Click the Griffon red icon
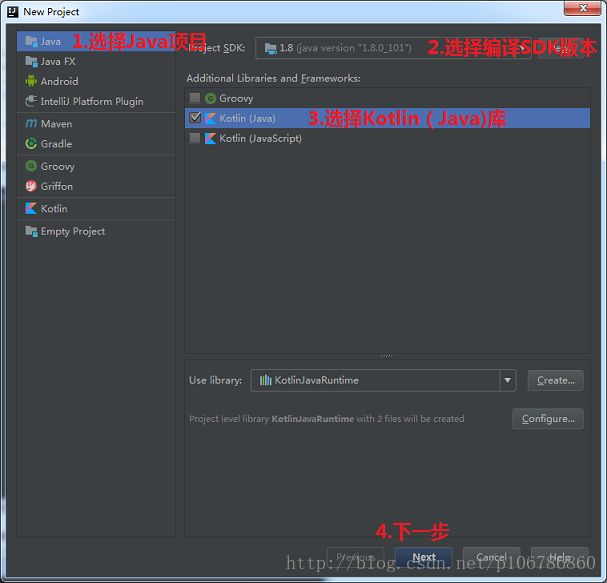 (x=31, y=186)
